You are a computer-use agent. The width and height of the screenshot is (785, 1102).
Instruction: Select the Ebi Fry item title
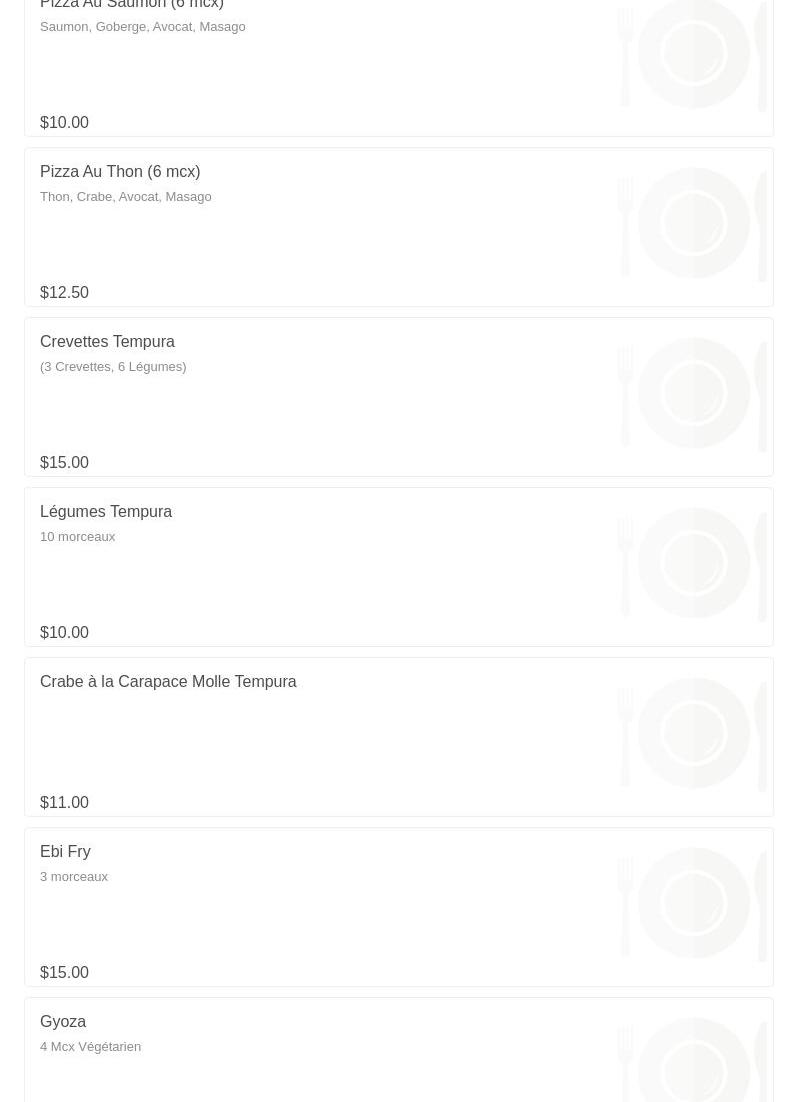pos(65,852)
